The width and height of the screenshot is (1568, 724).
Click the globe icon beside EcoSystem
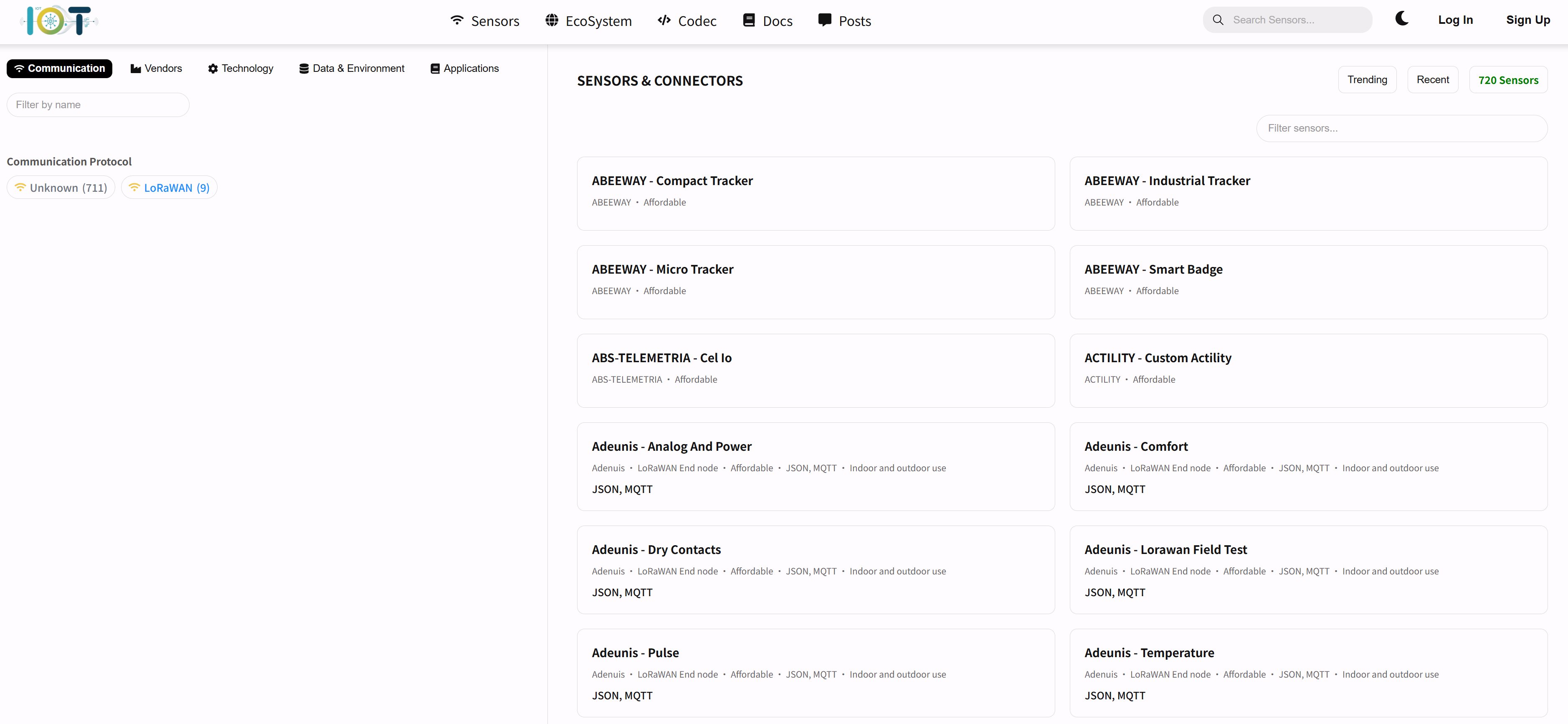point(552,20)
